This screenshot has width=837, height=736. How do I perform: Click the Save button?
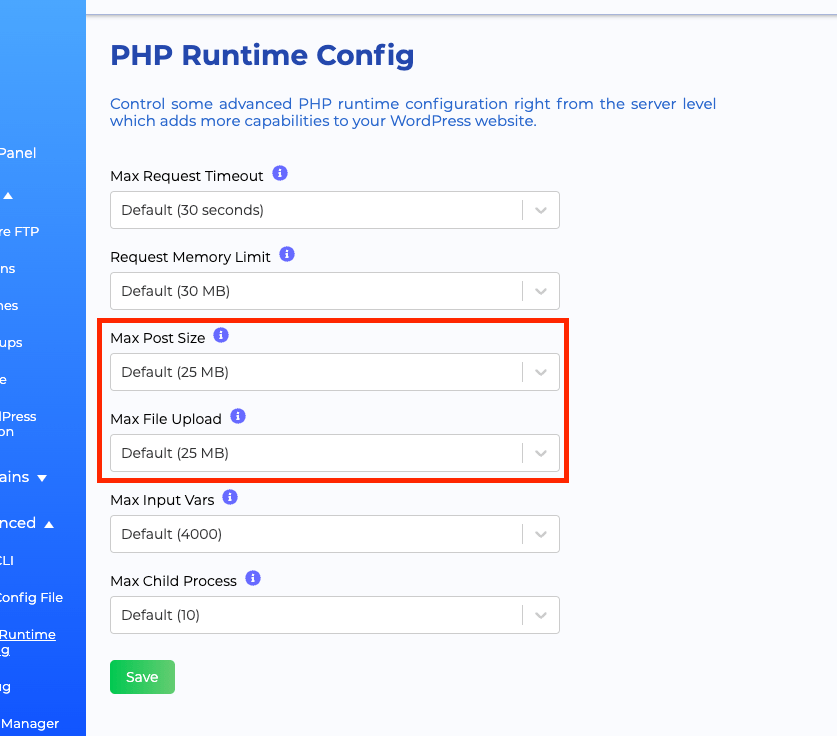(142, 677)
